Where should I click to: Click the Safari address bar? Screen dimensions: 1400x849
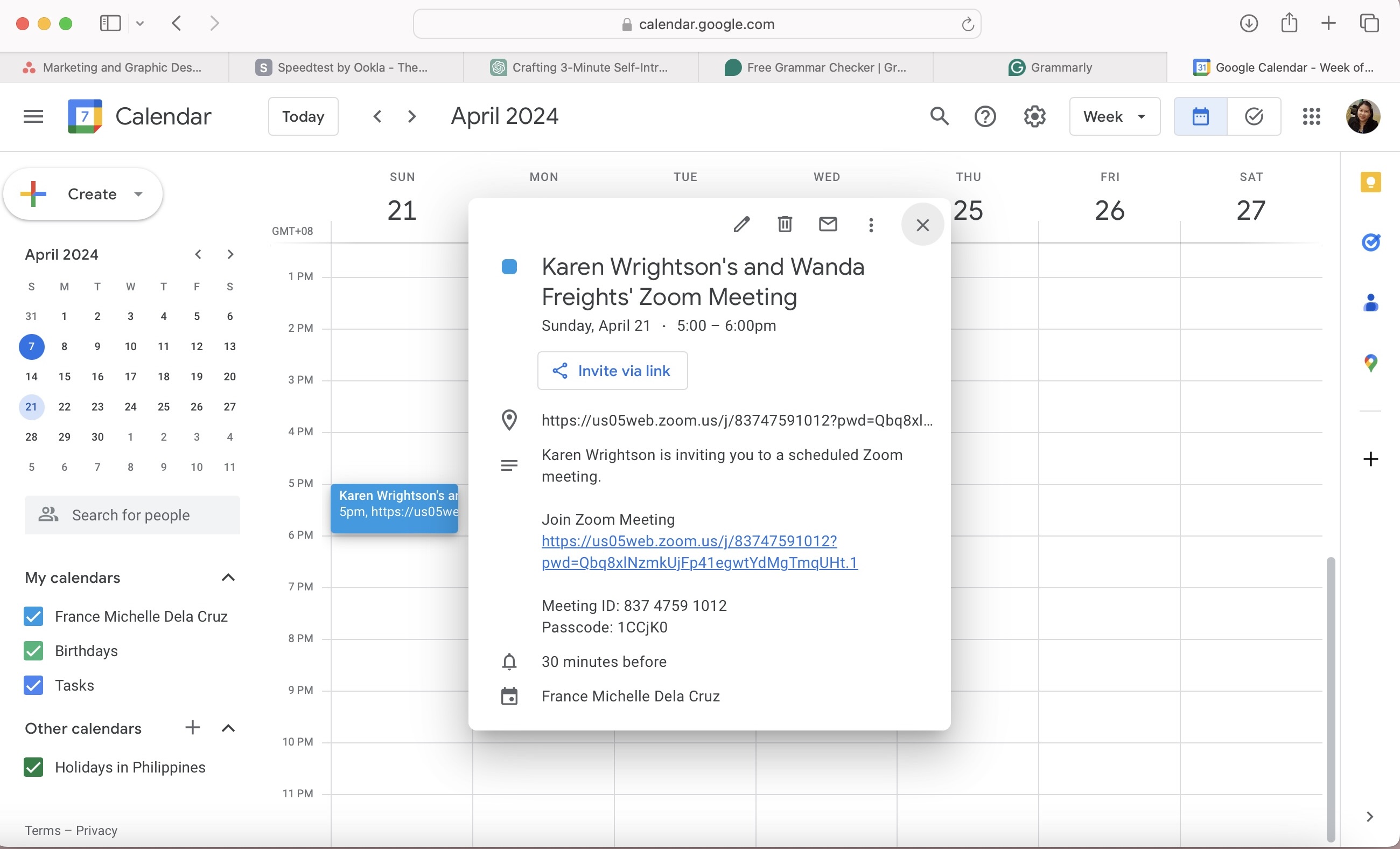pyautogui.click(x=697, y=24)
